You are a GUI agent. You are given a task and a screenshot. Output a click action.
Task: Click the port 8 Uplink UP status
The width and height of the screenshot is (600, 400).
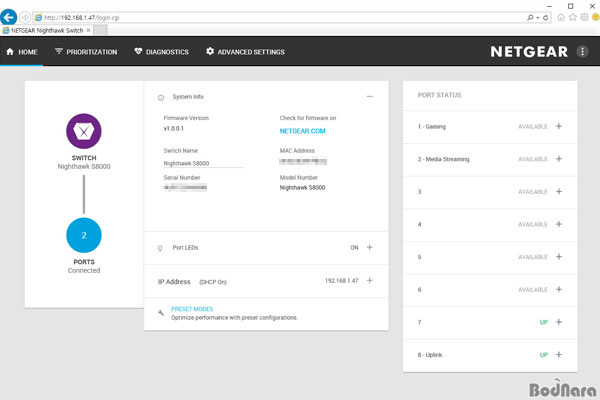pyautogui.click(x=544, y=355)
